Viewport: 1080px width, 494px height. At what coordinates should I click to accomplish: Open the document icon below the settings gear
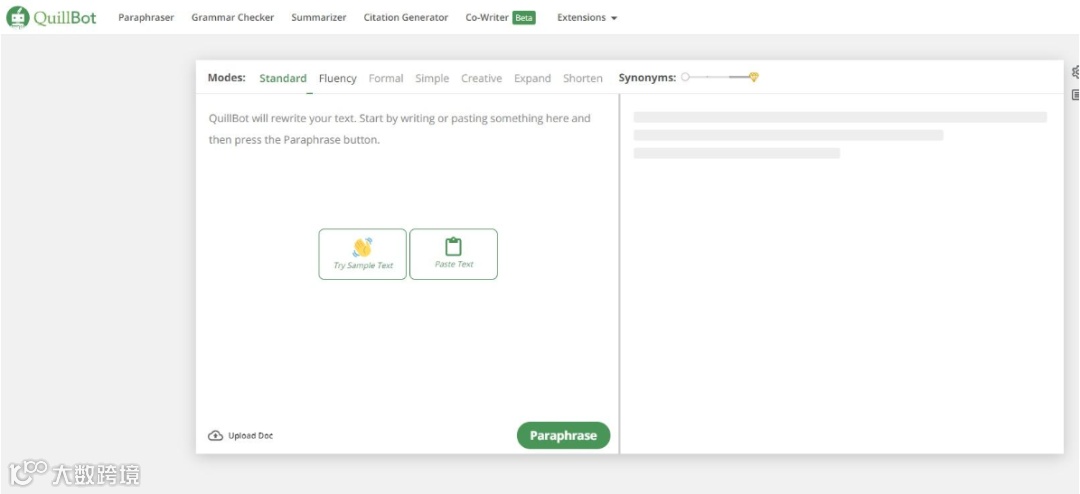[1076, 95]
